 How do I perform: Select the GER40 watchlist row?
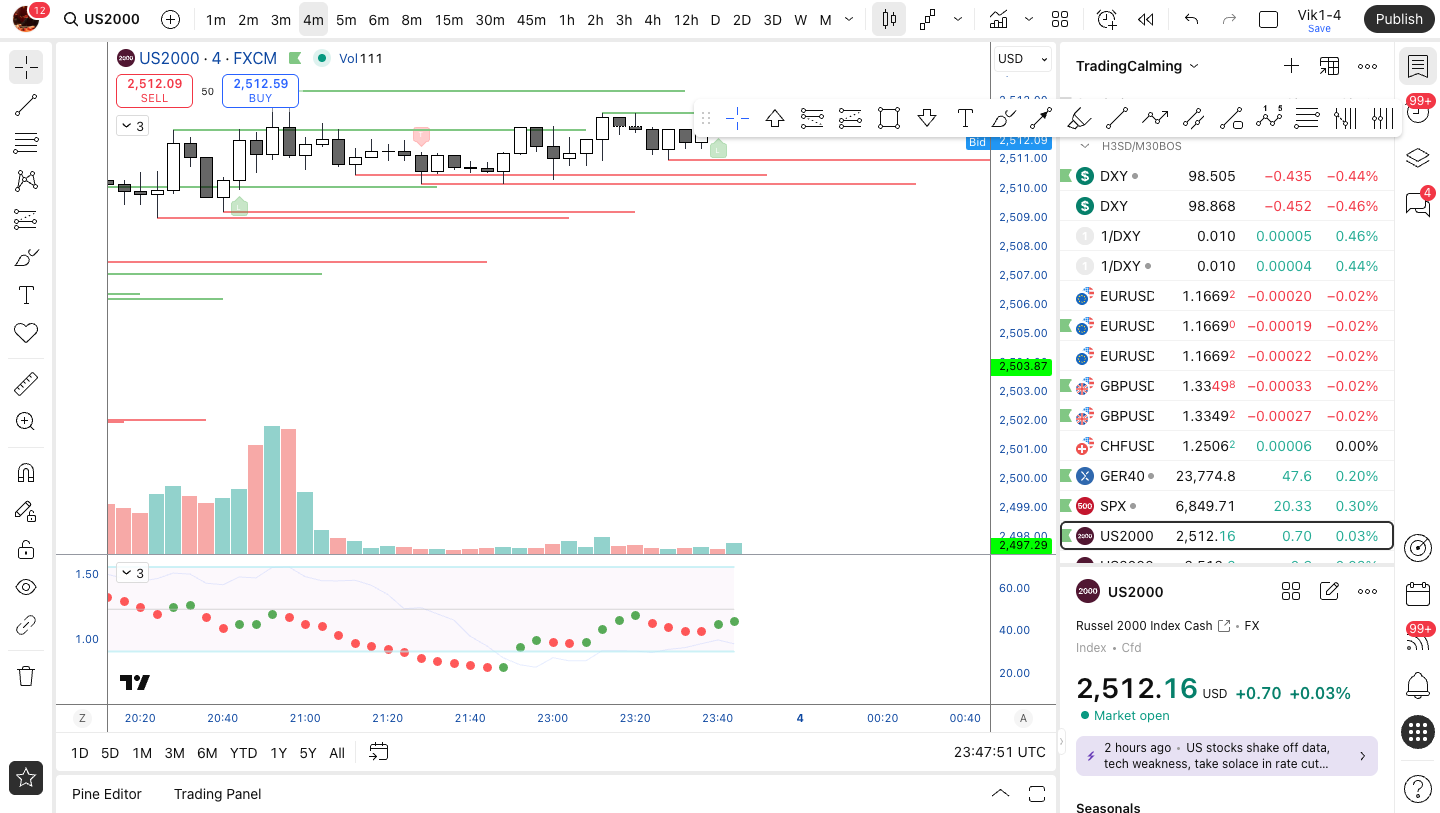click(1227, 476)
